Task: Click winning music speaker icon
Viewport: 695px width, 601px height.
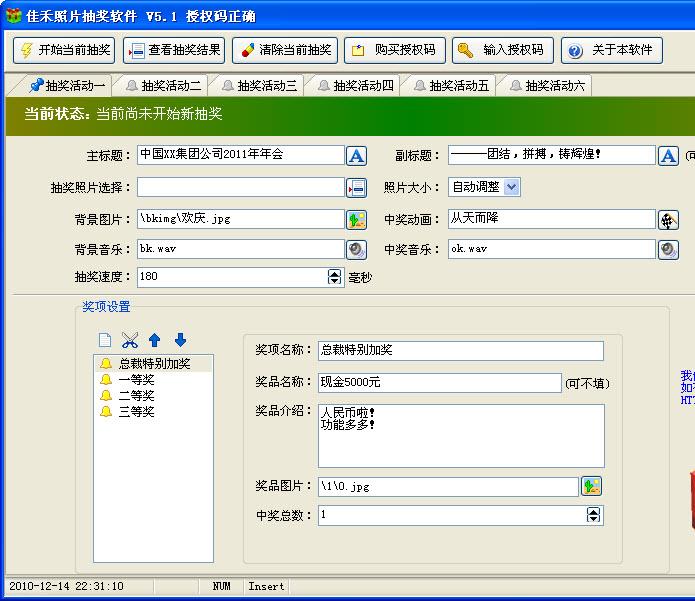Action: [669, 249]
